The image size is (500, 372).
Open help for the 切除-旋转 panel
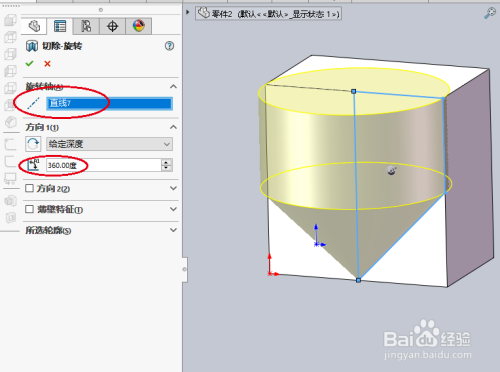coord(169,46)
